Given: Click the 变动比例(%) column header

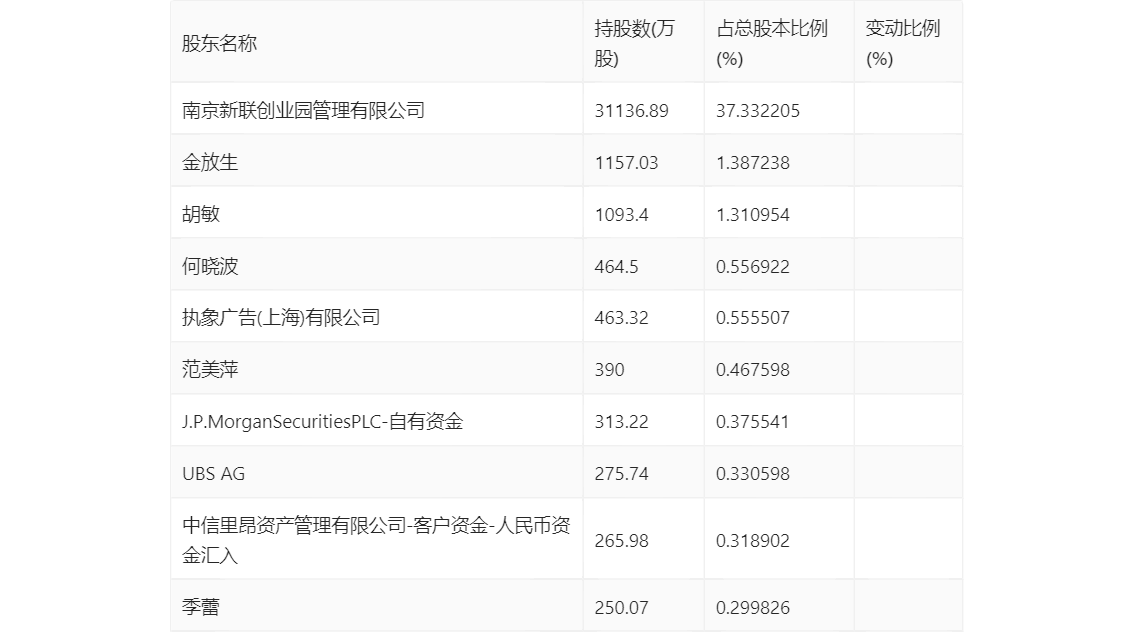Looking at the screenshot, I should click(903, 43).
